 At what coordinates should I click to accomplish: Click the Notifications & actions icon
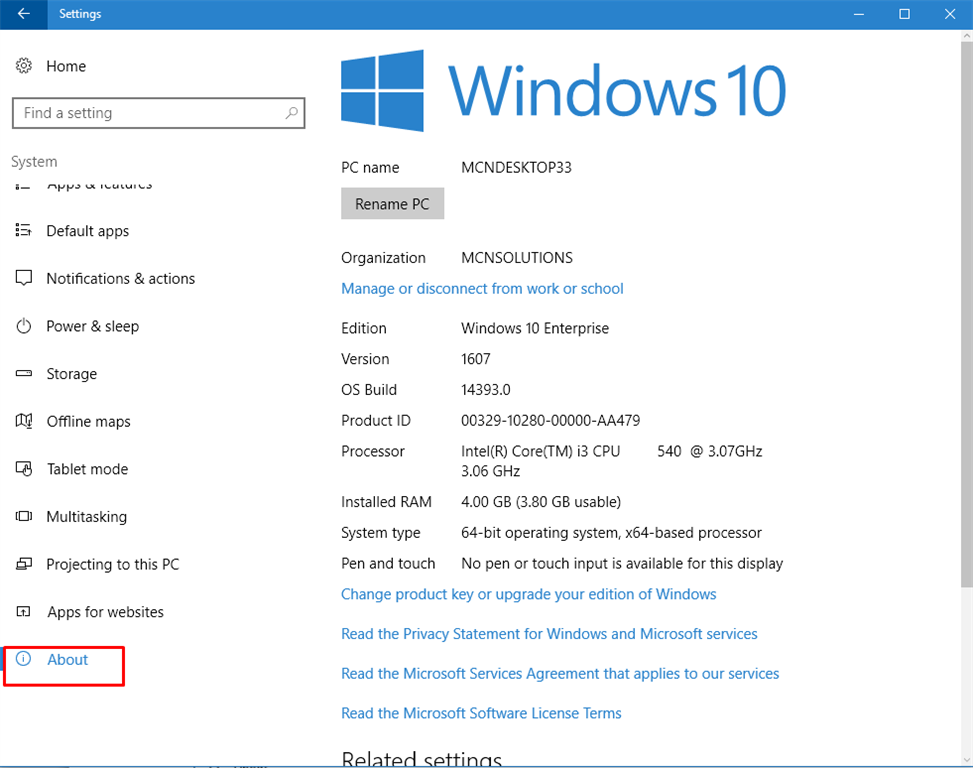(x=24, y=278)
